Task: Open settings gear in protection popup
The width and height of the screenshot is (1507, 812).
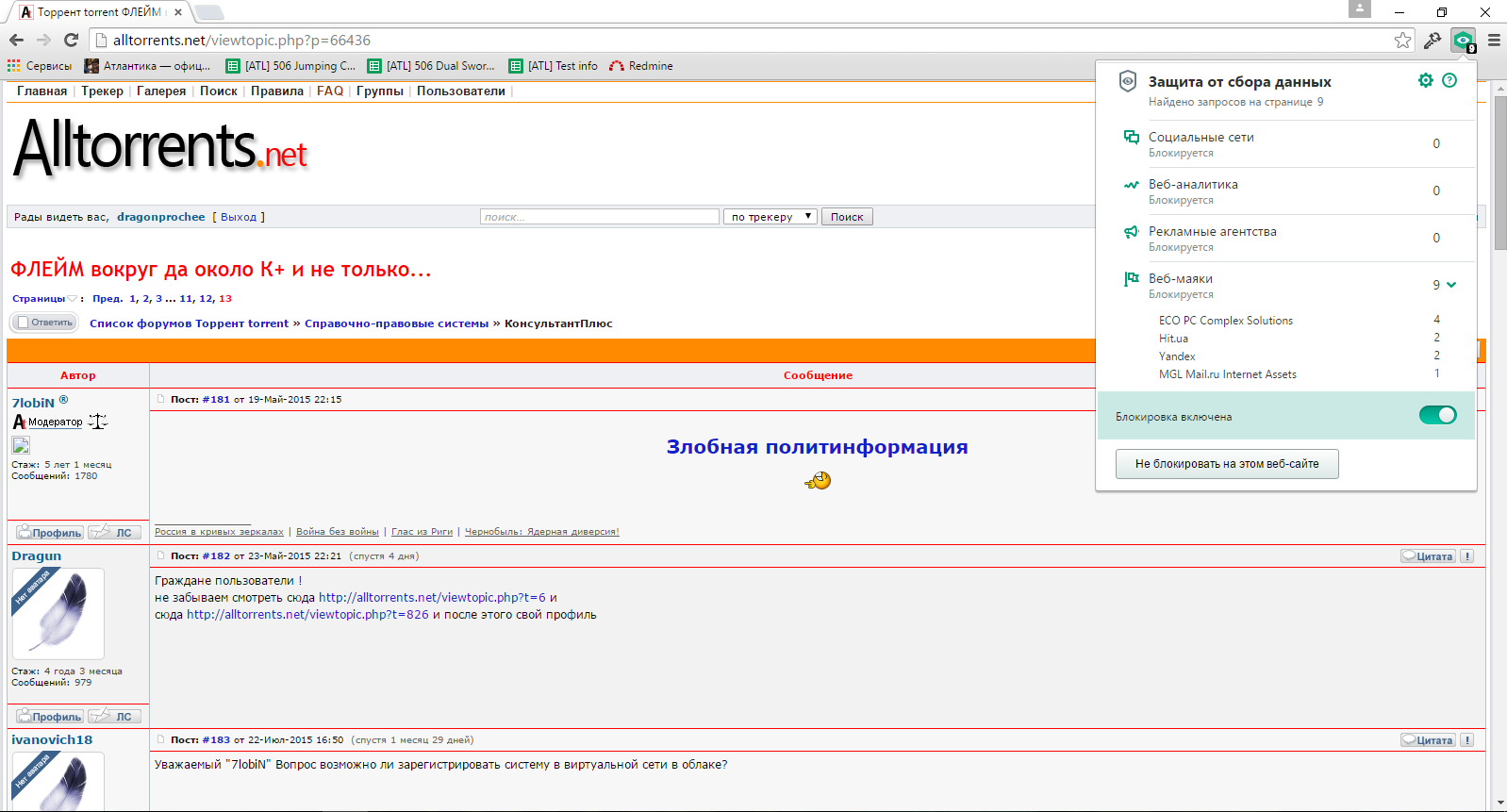Action: point(1425,81)
